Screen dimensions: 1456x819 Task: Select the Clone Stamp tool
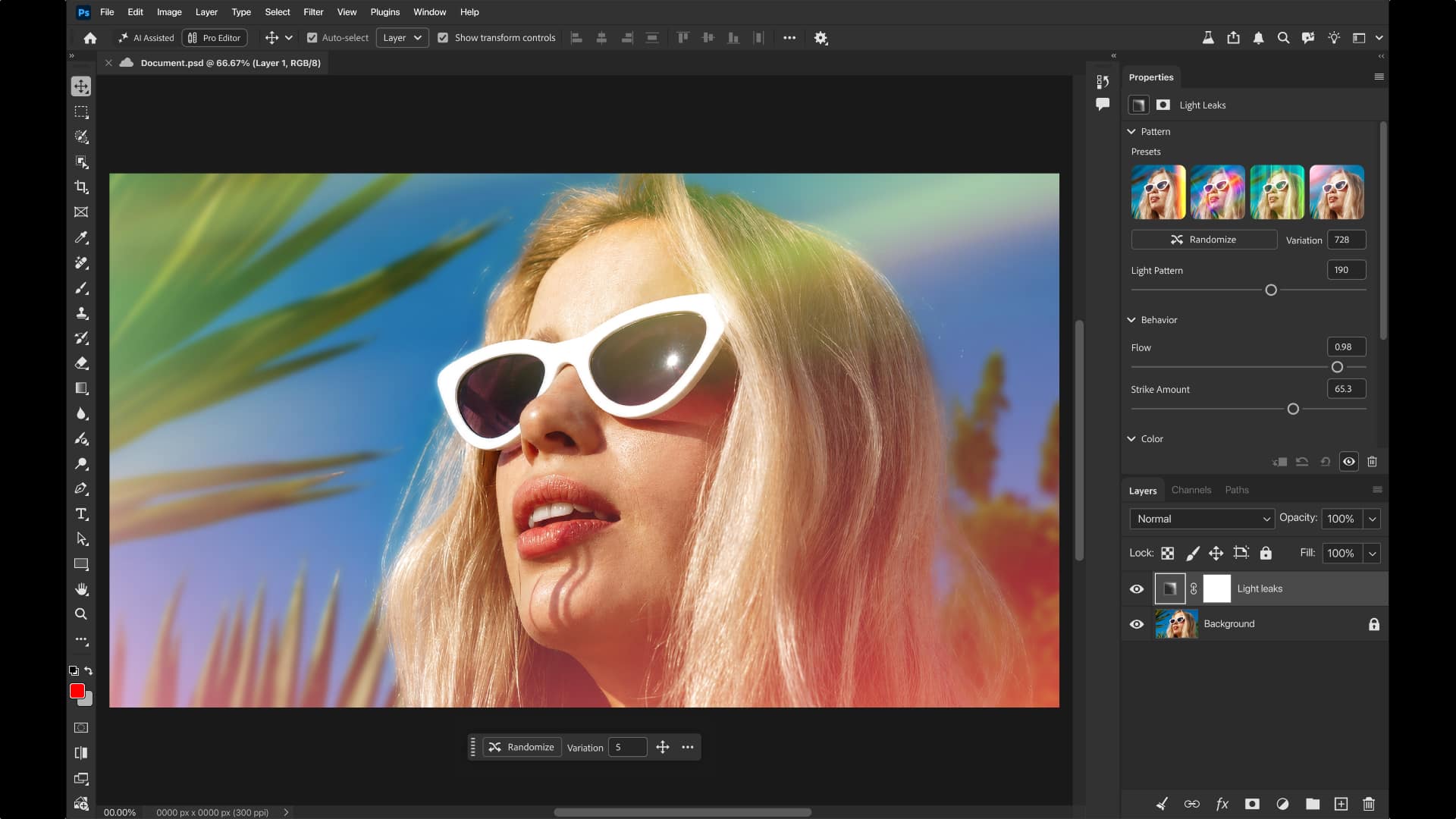click(81, 313)
